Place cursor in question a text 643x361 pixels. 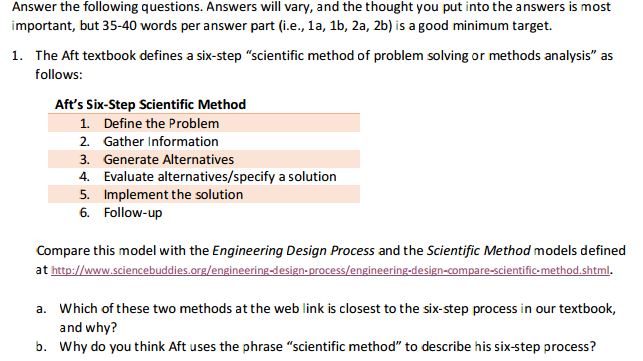tap(337, 318)
